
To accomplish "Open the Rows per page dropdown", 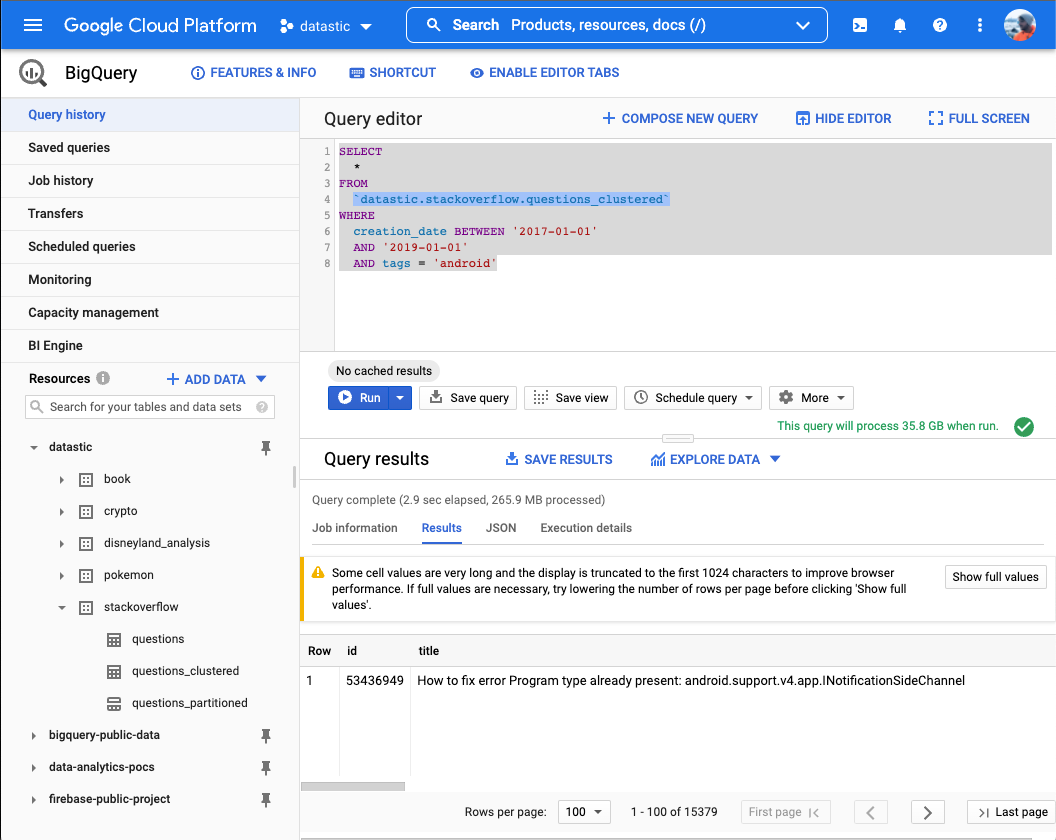I will pos(584,811).
